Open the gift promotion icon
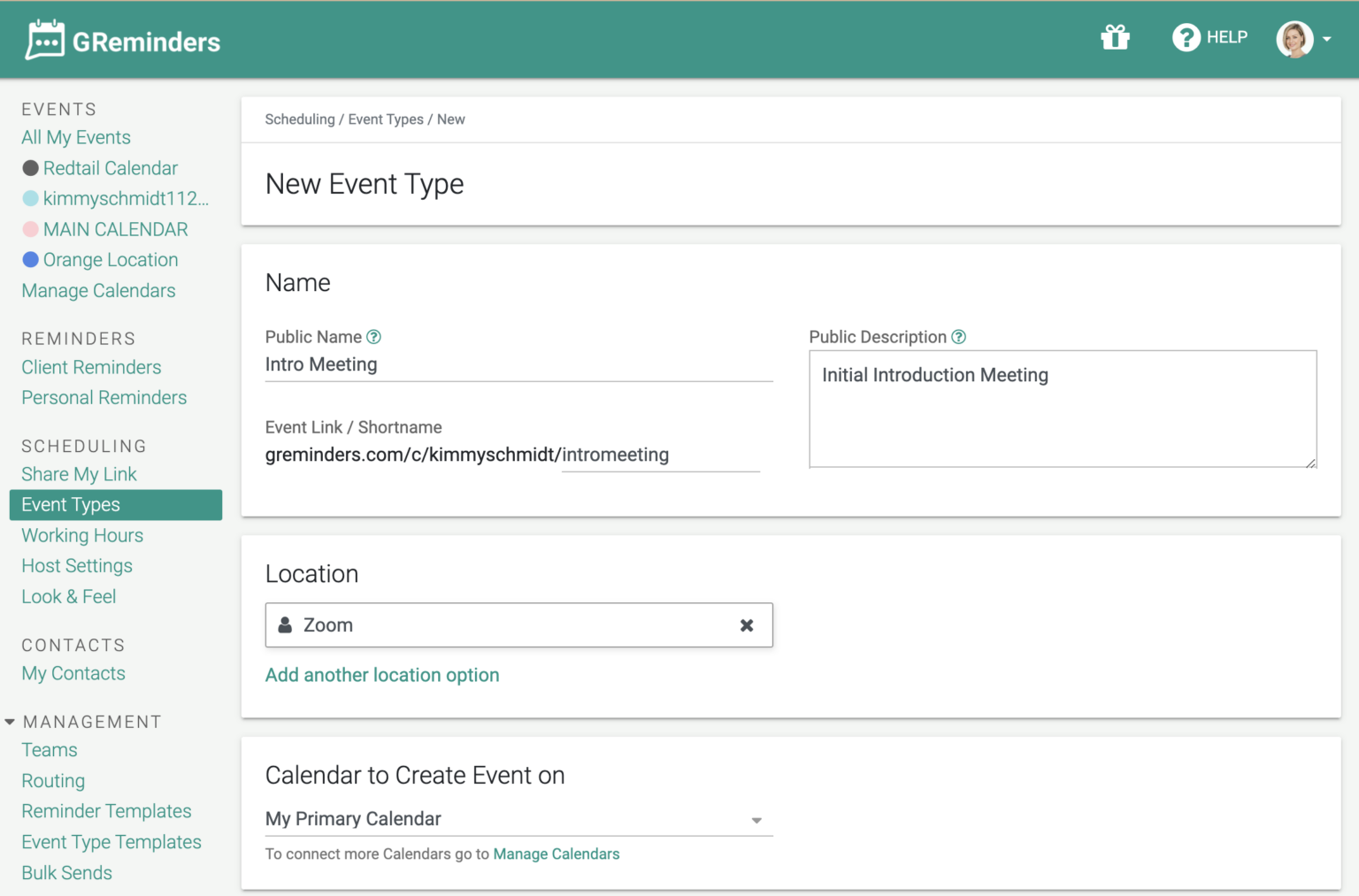Screen dimensions: 1359x896 pyautogui.click(x=1115, y=38)
